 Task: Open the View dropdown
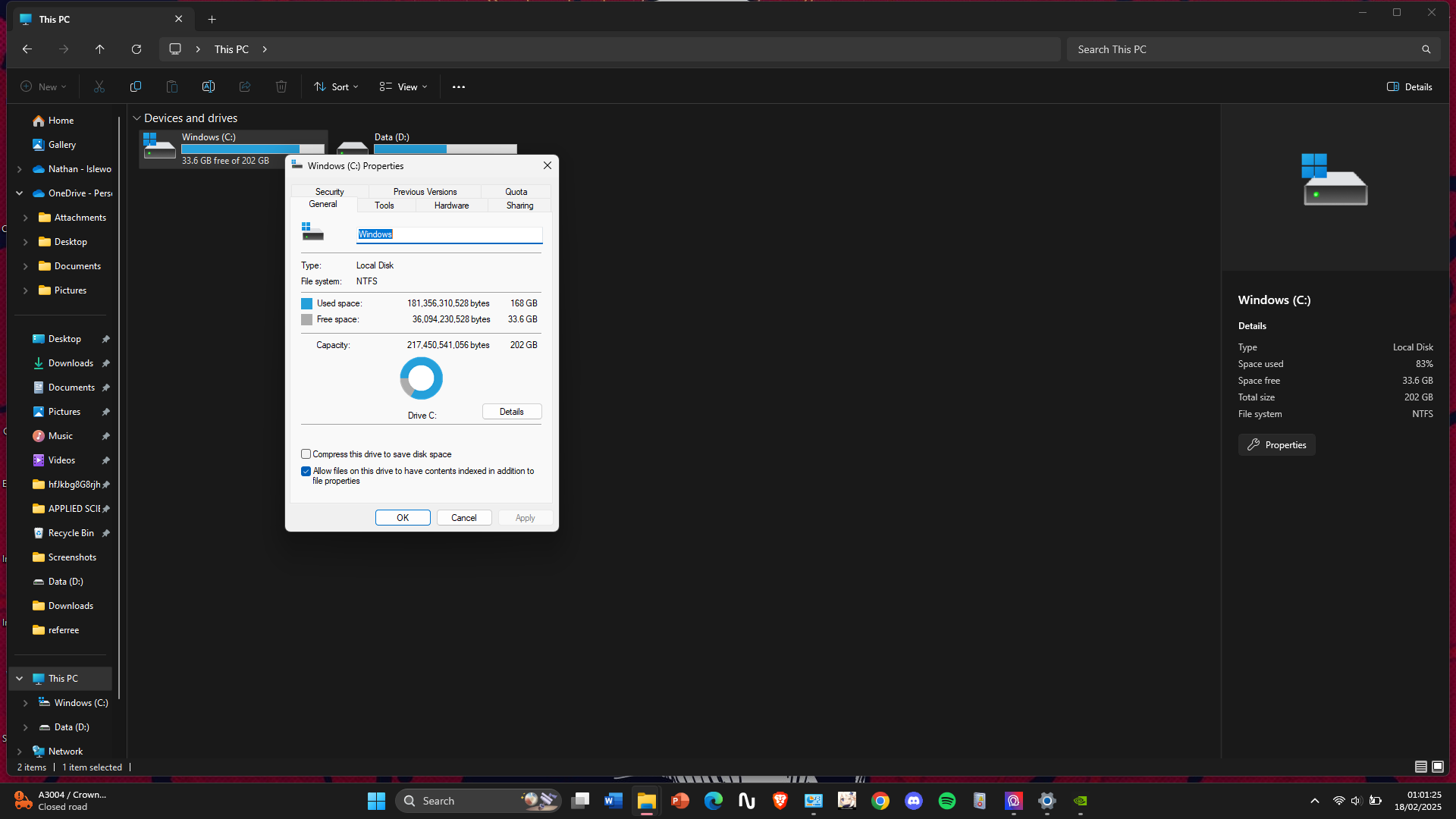[403, 86]
